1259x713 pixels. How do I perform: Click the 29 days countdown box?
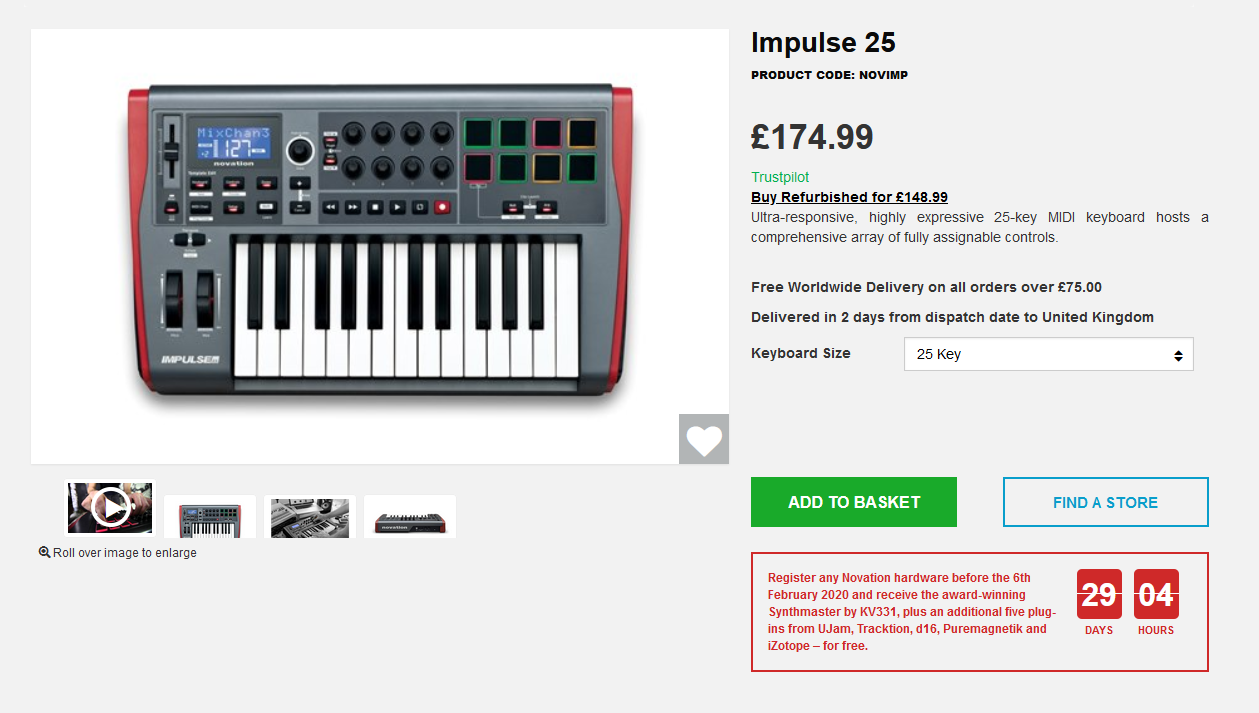(1099, 595)
